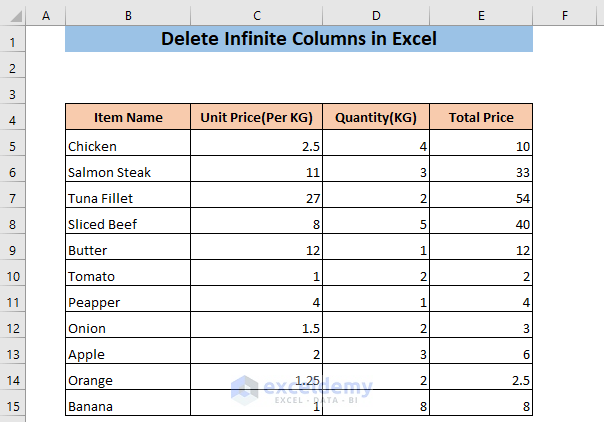Image resolution: width=604 pixels, height=422 pixels.
Task: Click the 'Peapper' item cell
Action: (x=128, y=302)
